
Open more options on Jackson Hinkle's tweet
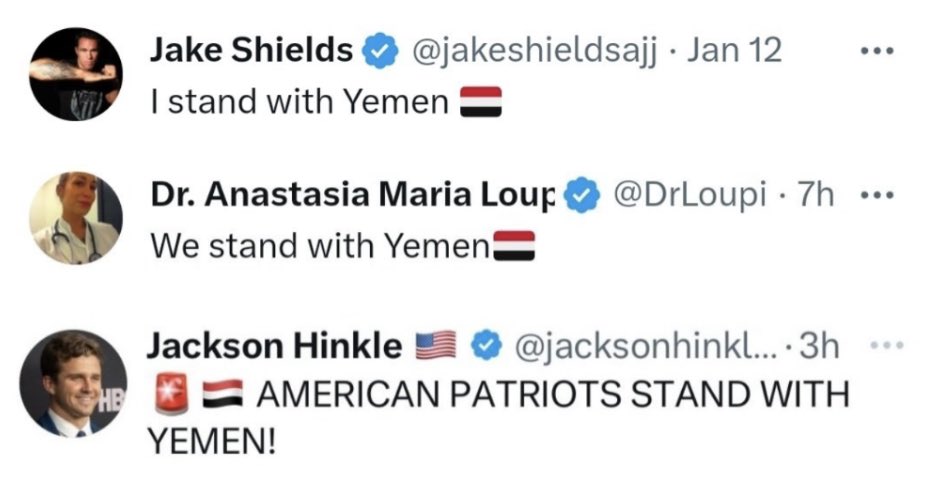tap(885, 346)
